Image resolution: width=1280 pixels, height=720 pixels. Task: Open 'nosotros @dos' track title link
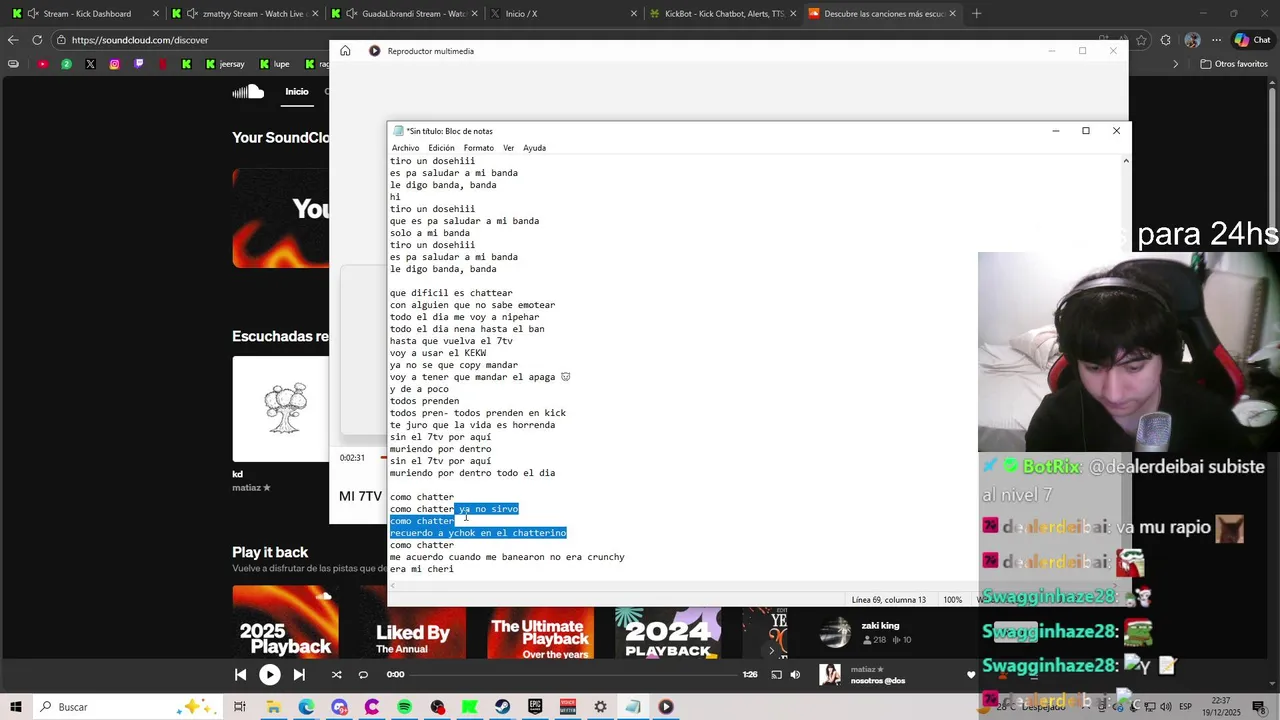878,681
